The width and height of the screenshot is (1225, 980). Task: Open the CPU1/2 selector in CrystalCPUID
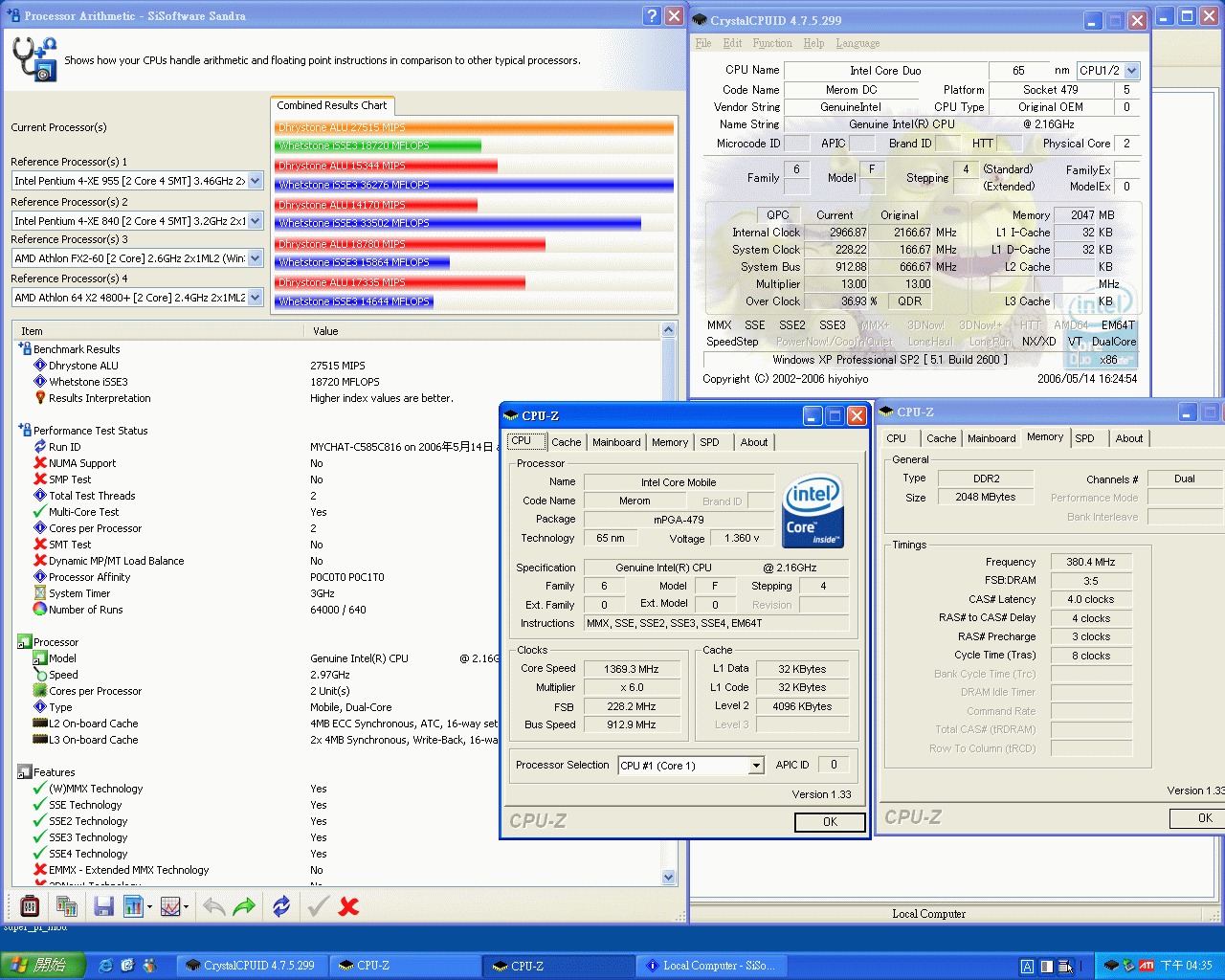[1108, 70]
